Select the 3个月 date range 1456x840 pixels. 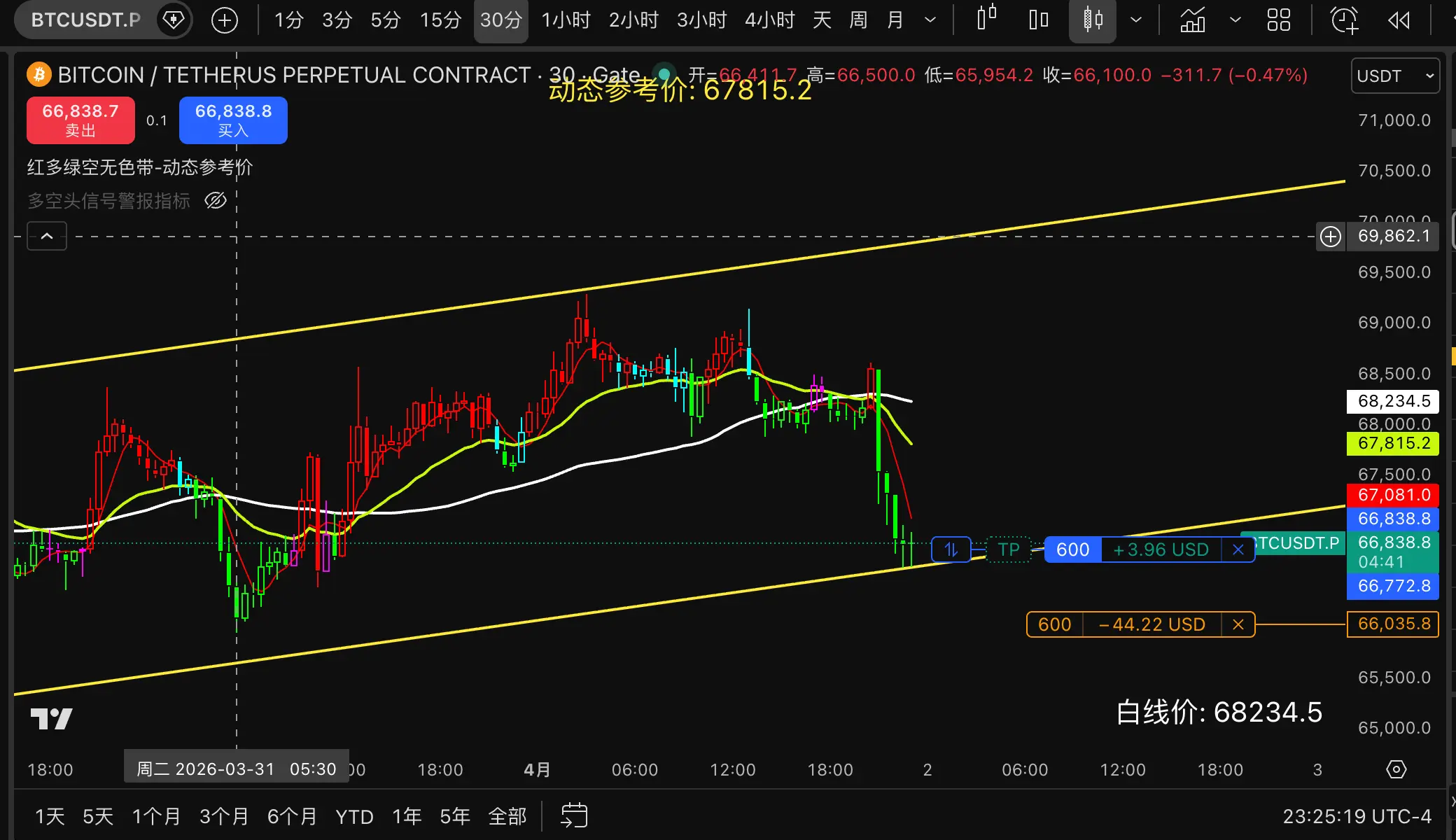point(224,816)
